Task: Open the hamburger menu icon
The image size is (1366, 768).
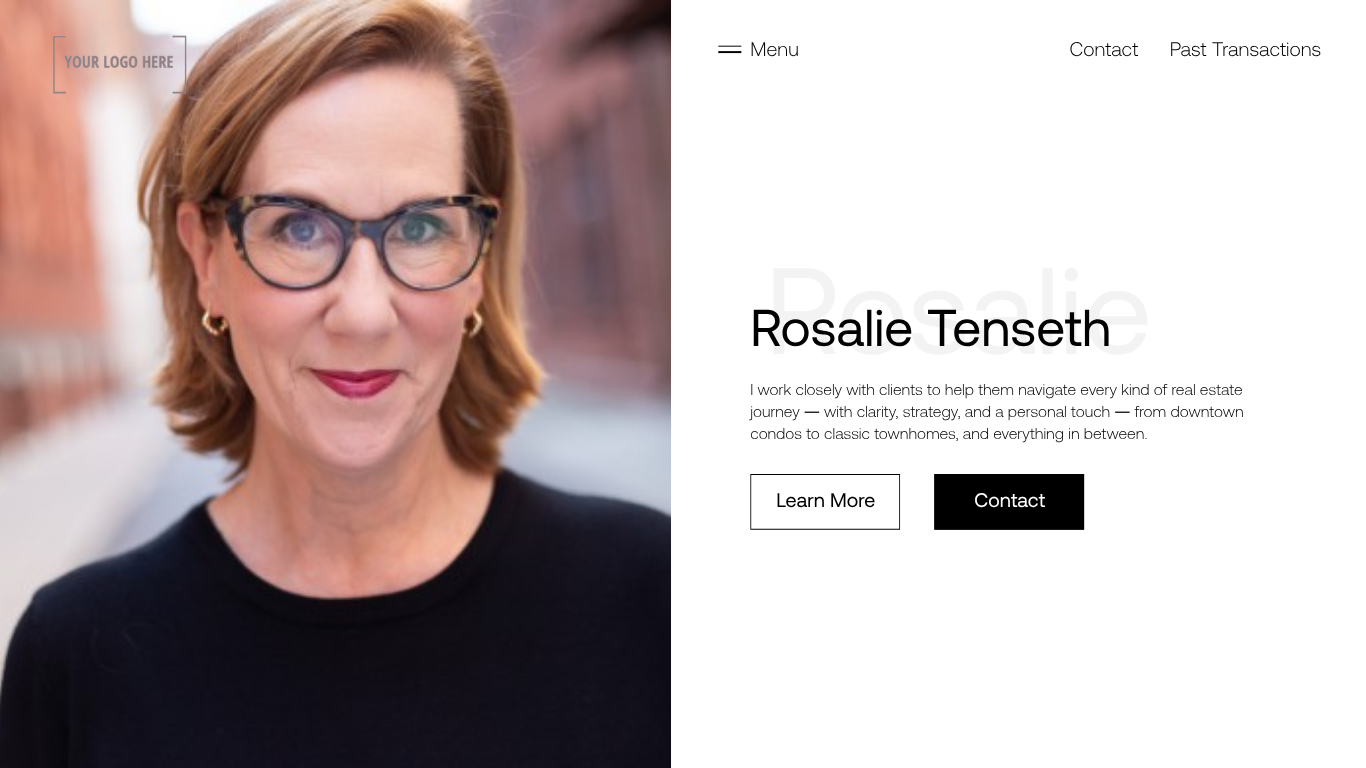Action: [729, 49]
